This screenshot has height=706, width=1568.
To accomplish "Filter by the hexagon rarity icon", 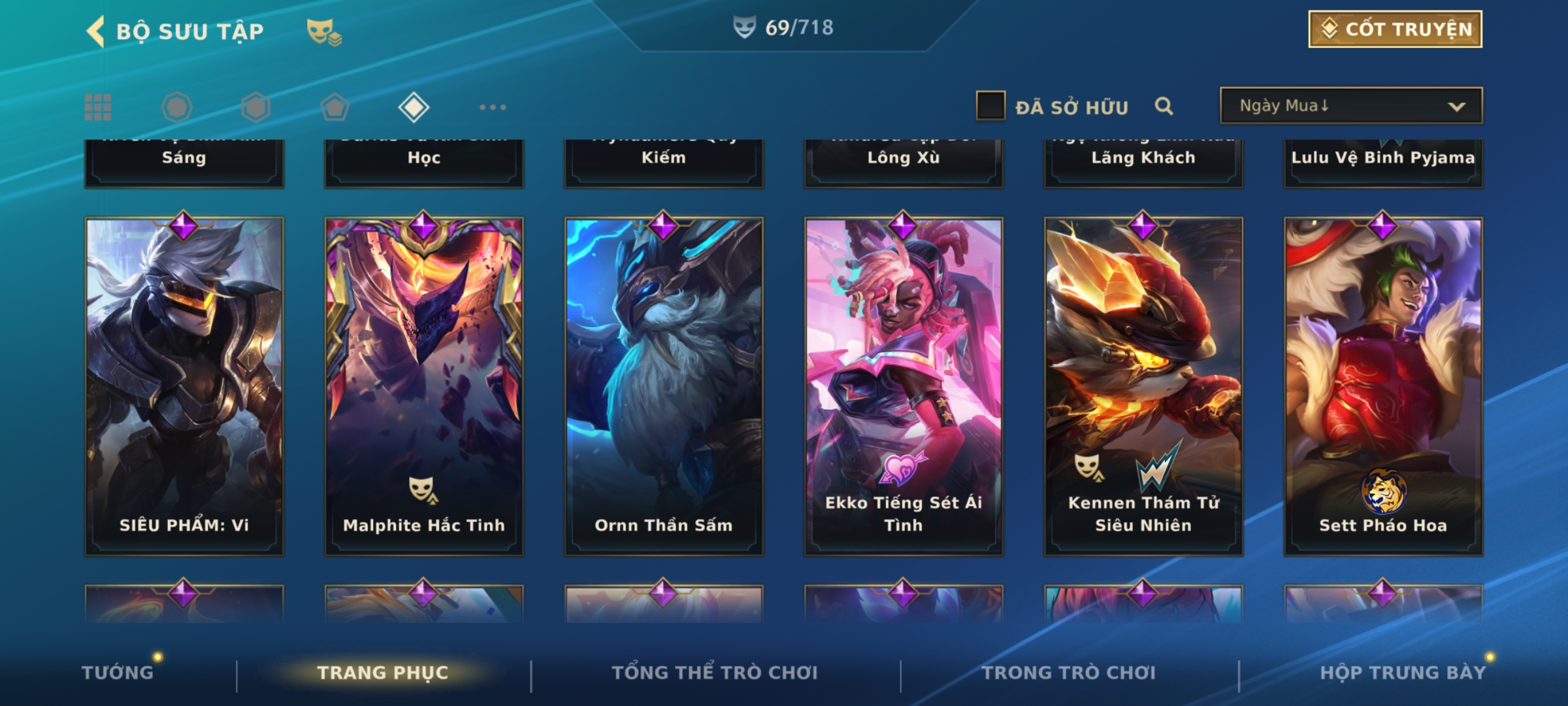I will tap(255, 107).
